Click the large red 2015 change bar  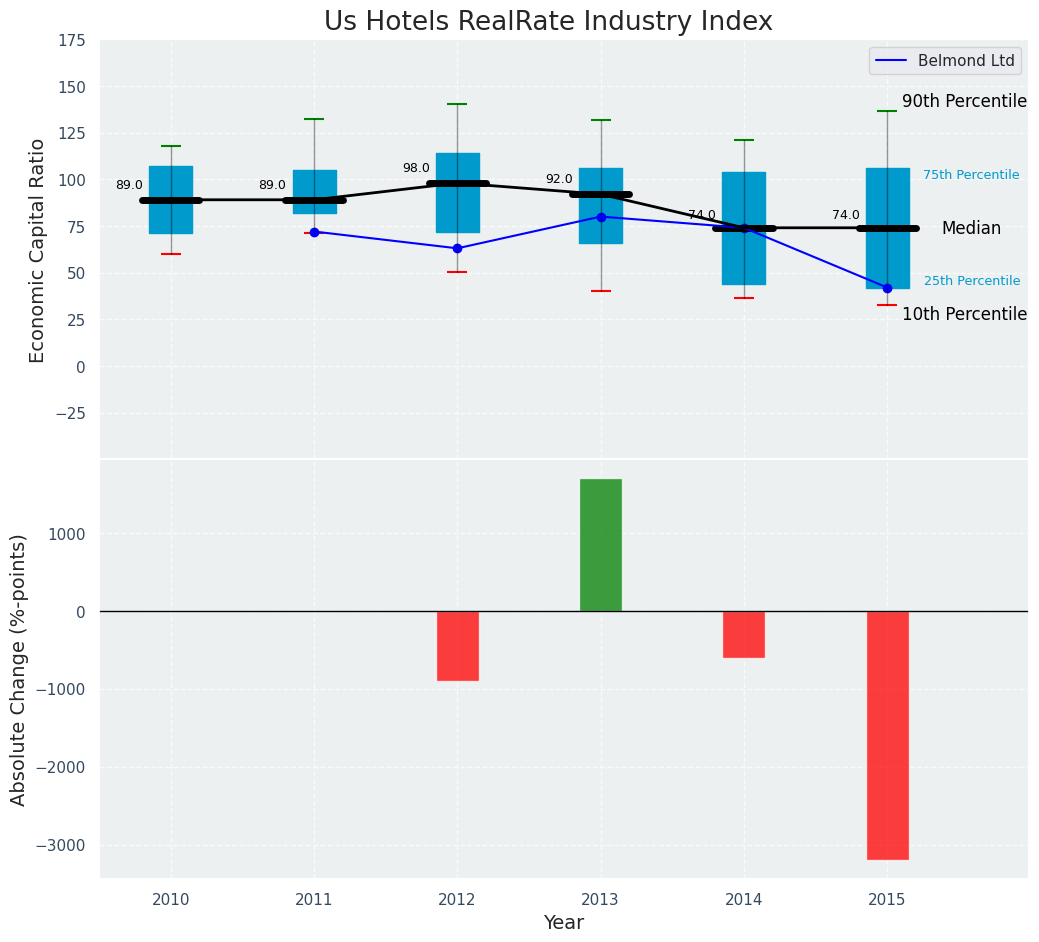click(887, 735)
